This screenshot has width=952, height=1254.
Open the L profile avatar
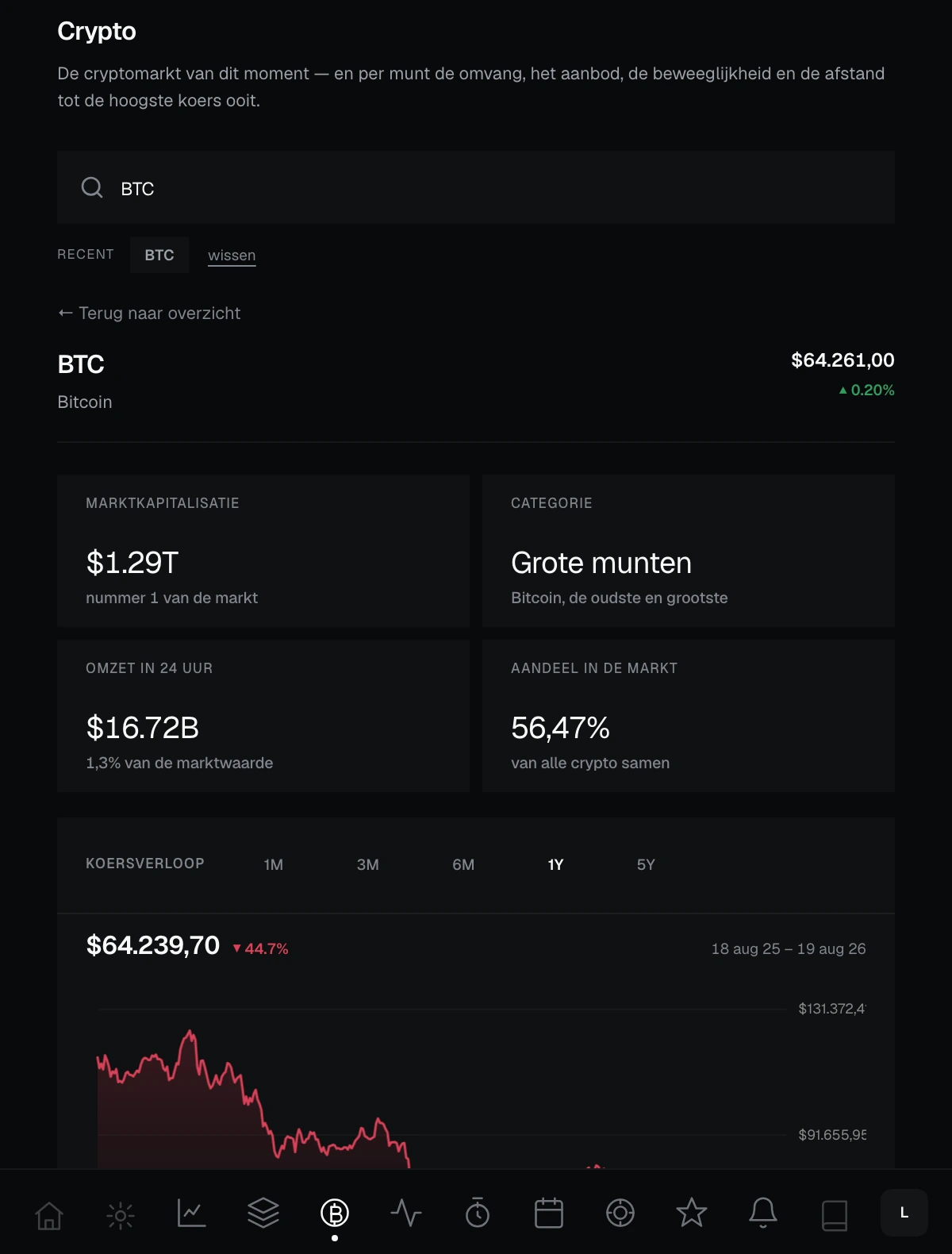[904, 1213]
